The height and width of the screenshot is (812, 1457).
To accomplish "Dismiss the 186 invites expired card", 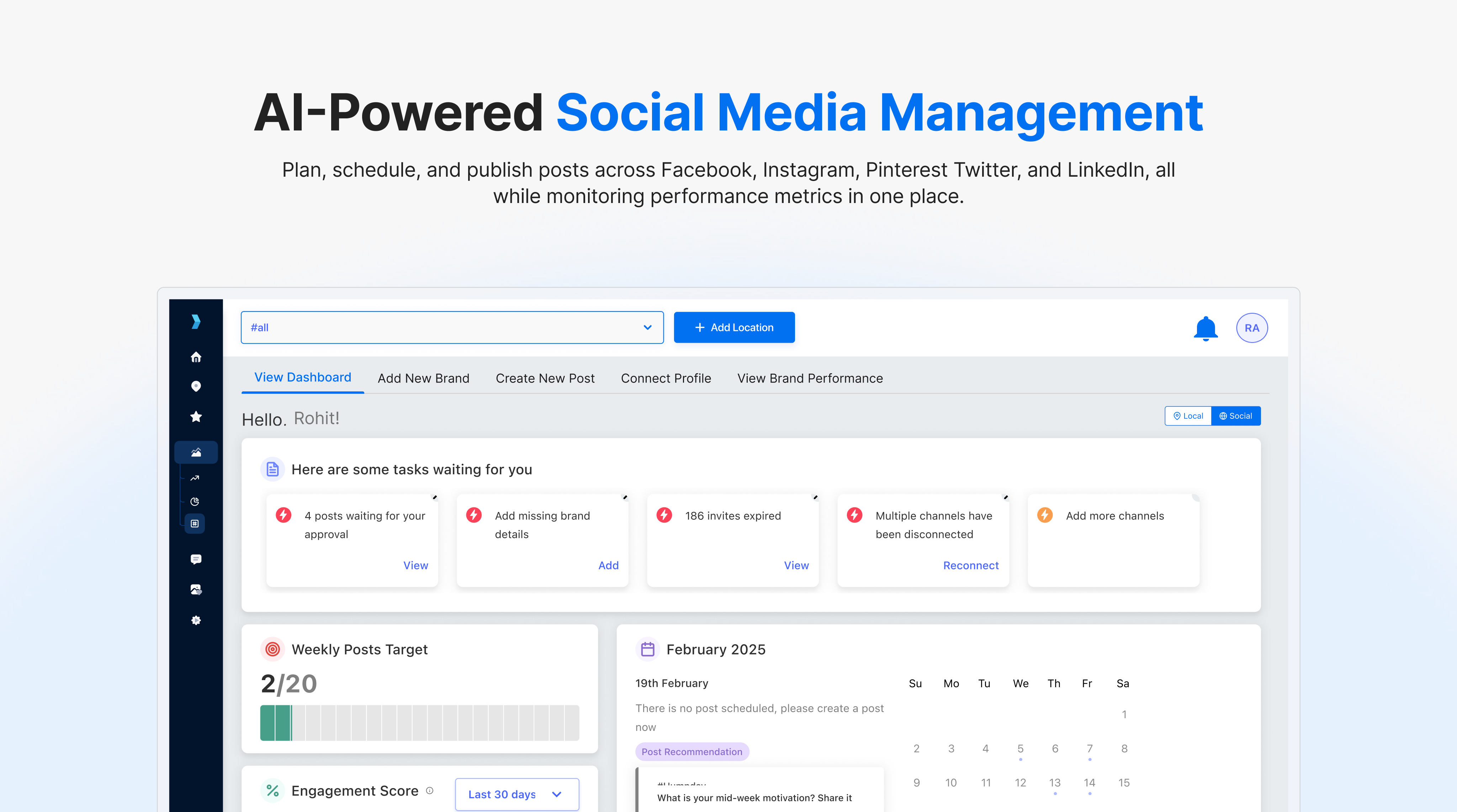I will (815, 498).
